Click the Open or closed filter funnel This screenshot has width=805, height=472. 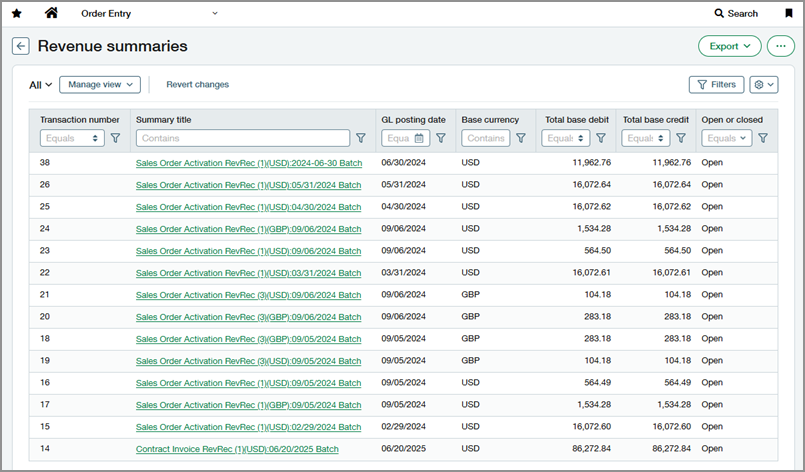pyautogui.click(x=763, y=138)
